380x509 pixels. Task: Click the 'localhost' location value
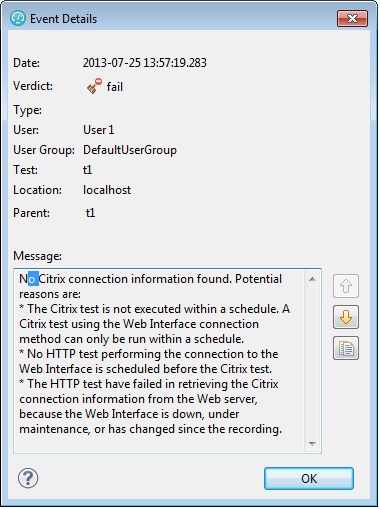tap(107, 190)
